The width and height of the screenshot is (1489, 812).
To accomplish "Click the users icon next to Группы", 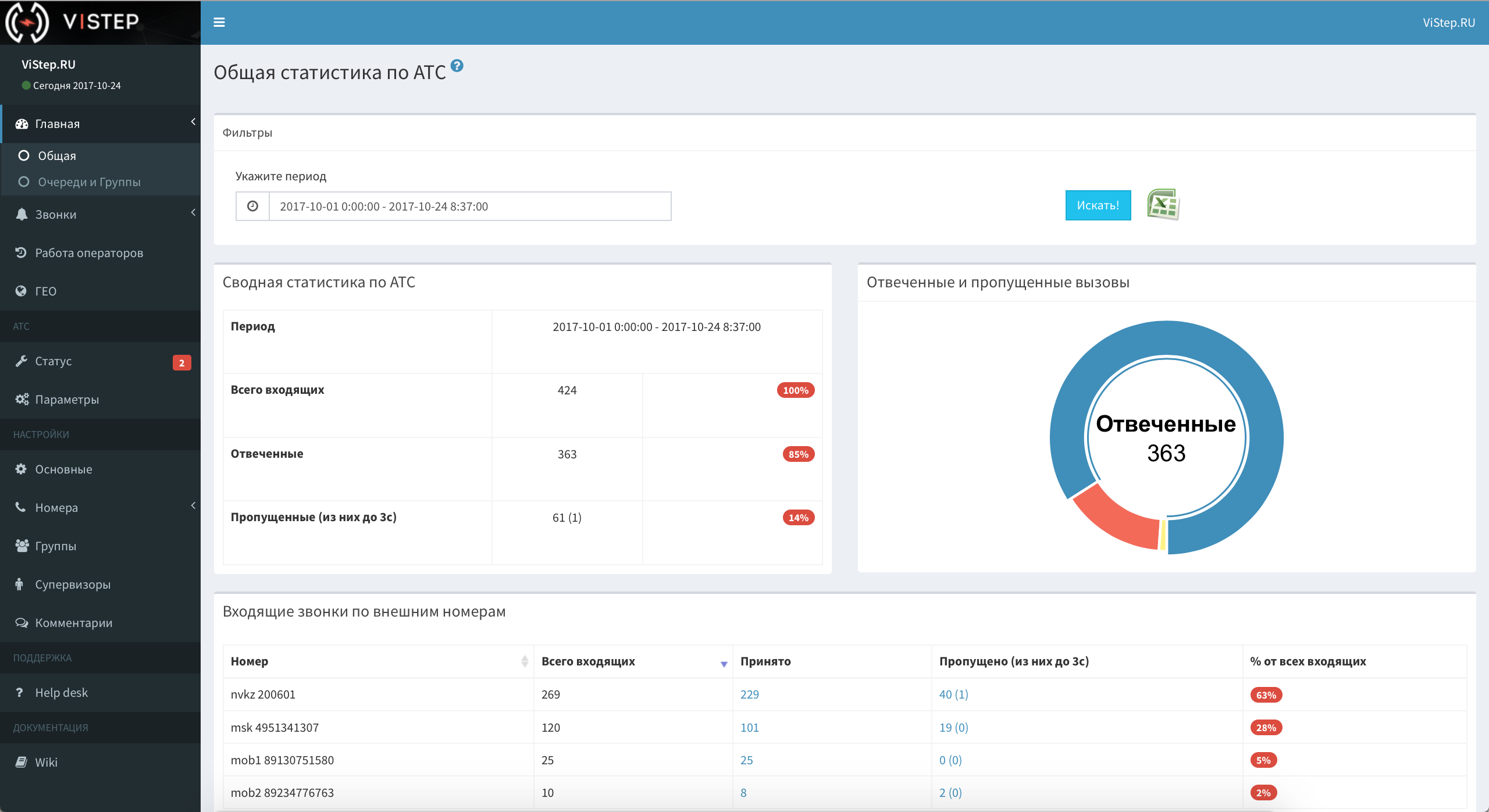I will coord(22,546).
